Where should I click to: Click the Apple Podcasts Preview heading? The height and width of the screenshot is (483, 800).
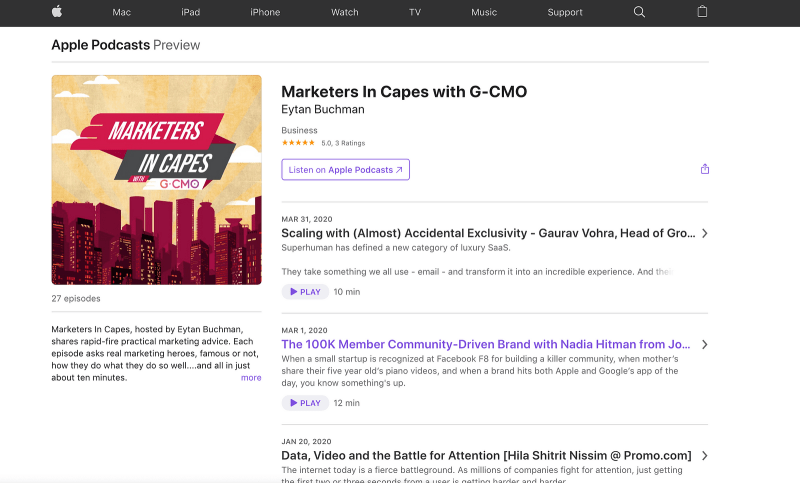point(126,45)
